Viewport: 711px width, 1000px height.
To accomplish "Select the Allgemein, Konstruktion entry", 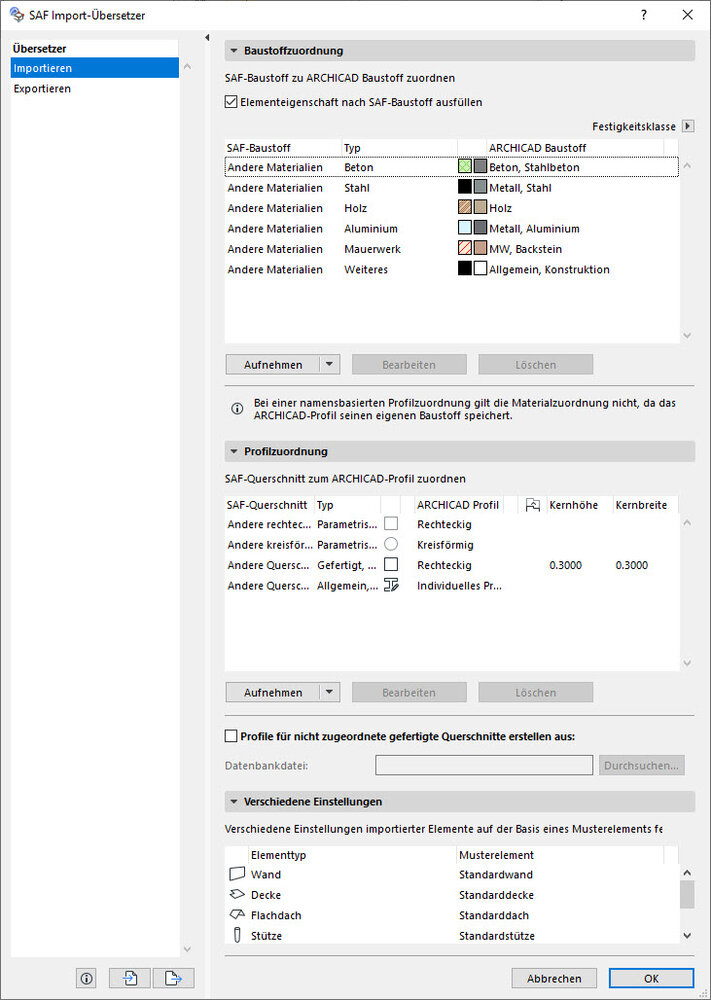I will click(x=549, y=269).
